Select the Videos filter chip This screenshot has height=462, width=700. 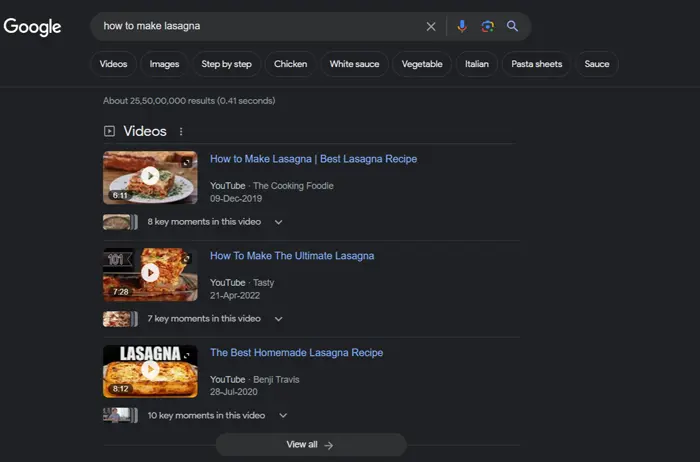114,64
